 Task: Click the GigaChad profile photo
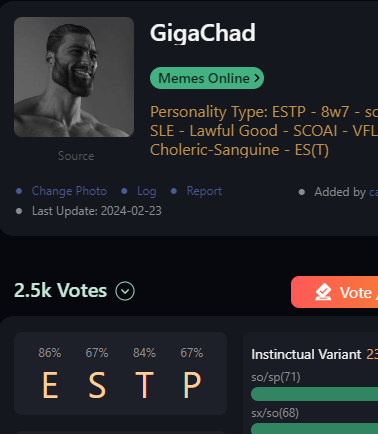point(74,77)
